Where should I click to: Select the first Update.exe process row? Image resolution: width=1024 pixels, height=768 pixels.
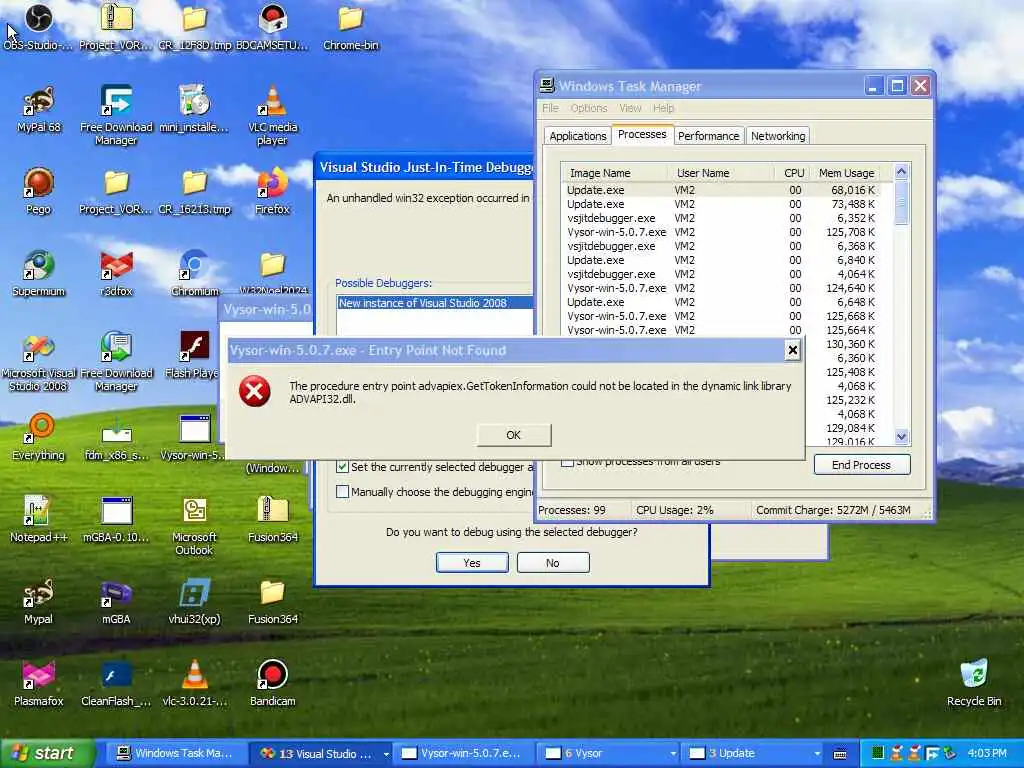coord(720,190)
